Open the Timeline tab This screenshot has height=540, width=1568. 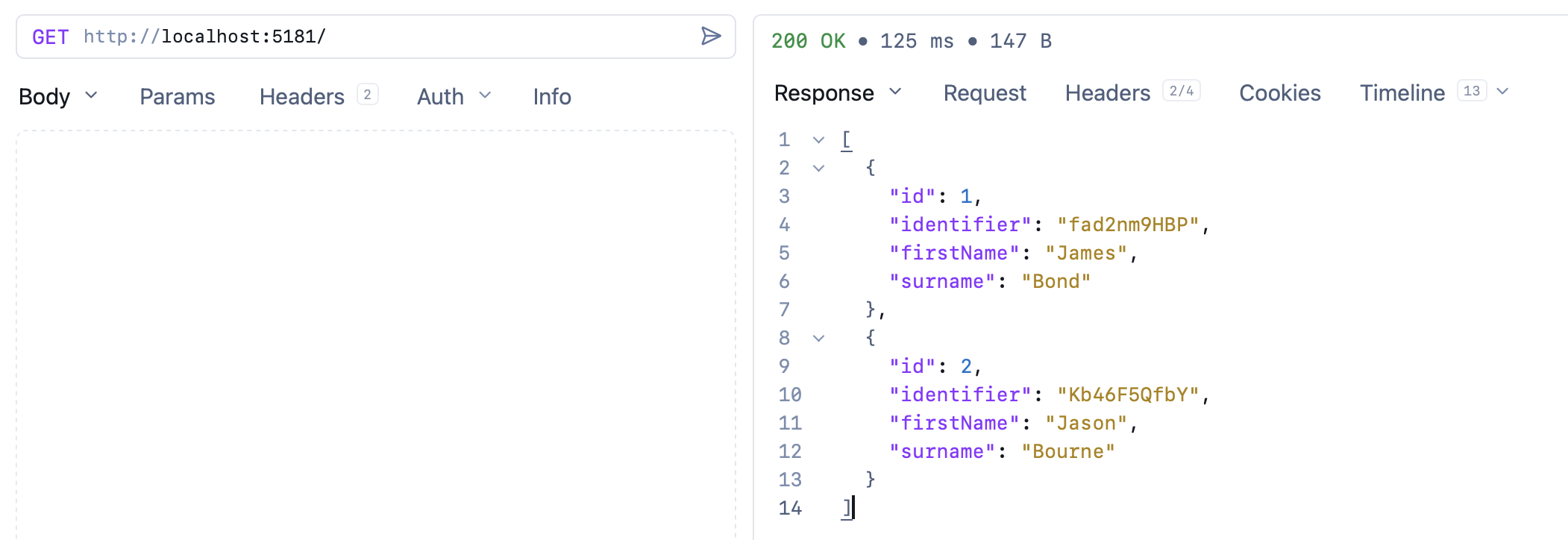[1402, 92]
